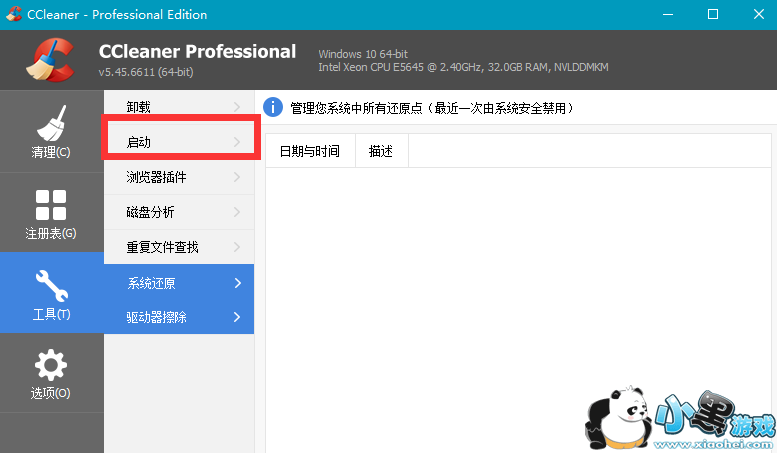Open the 驱动器擦除 drive wiper item
777x453 pixels.
179,317
